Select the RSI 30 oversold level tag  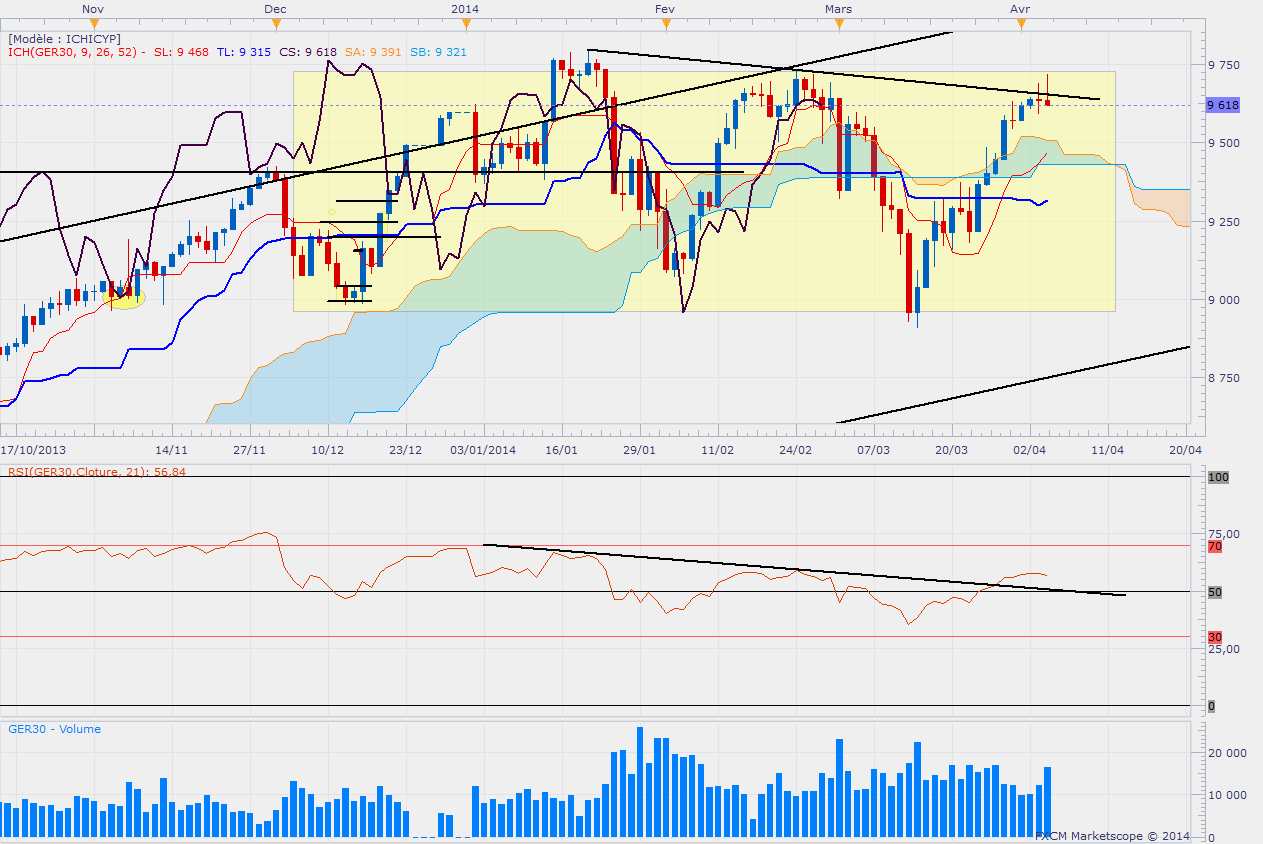pyautogui.click(x=1215, y=637)
